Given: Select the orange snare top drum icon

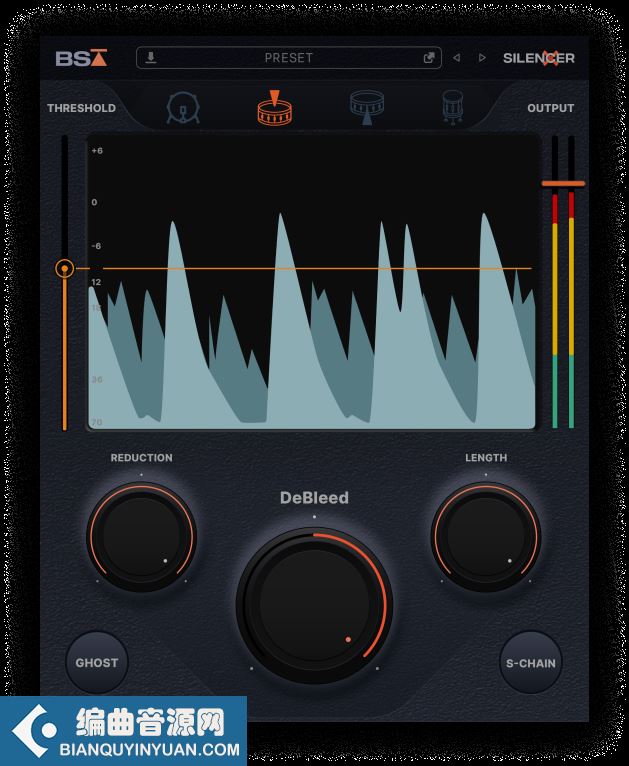Looking at the screenshot, I should coord(274,108).
